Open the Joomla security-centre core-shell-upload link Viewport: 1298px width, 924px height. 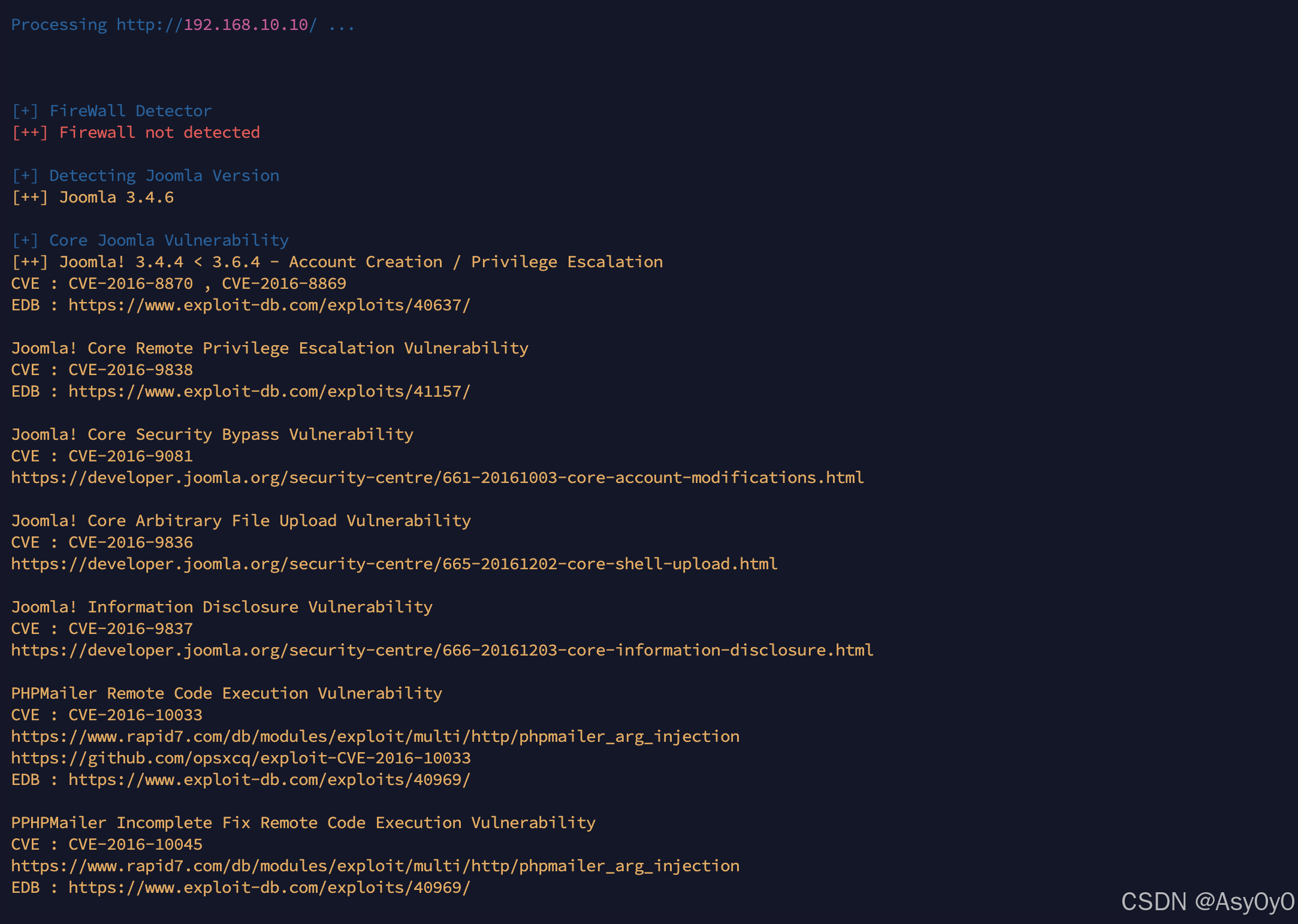pos(394,564)
